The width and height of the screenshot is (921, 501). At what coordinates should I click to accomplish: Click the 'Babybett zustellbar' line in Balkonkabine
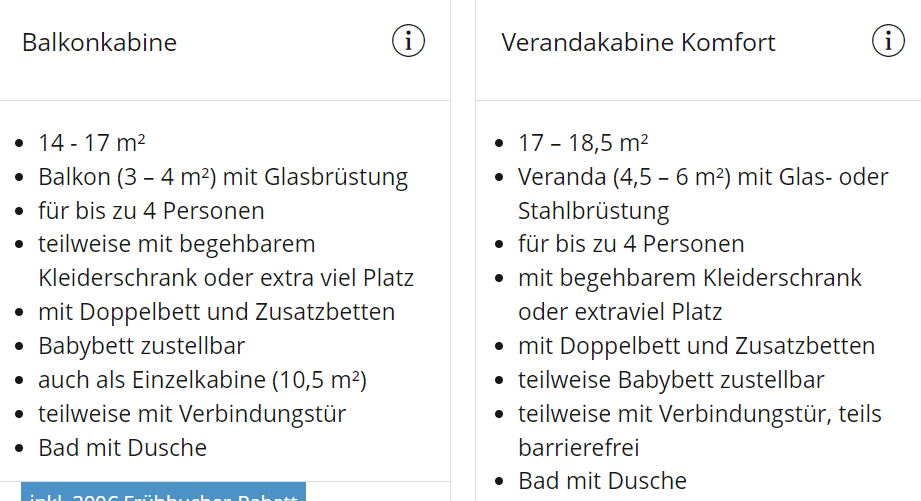click(x=141, y=346)
